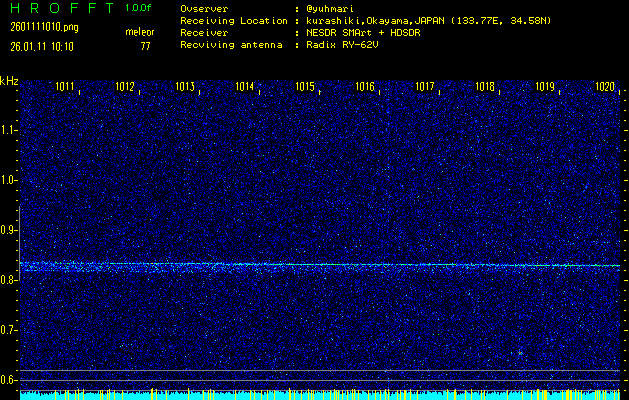Select the 1015 time marker
629x400 pixels.
click(x=305, y=88)
